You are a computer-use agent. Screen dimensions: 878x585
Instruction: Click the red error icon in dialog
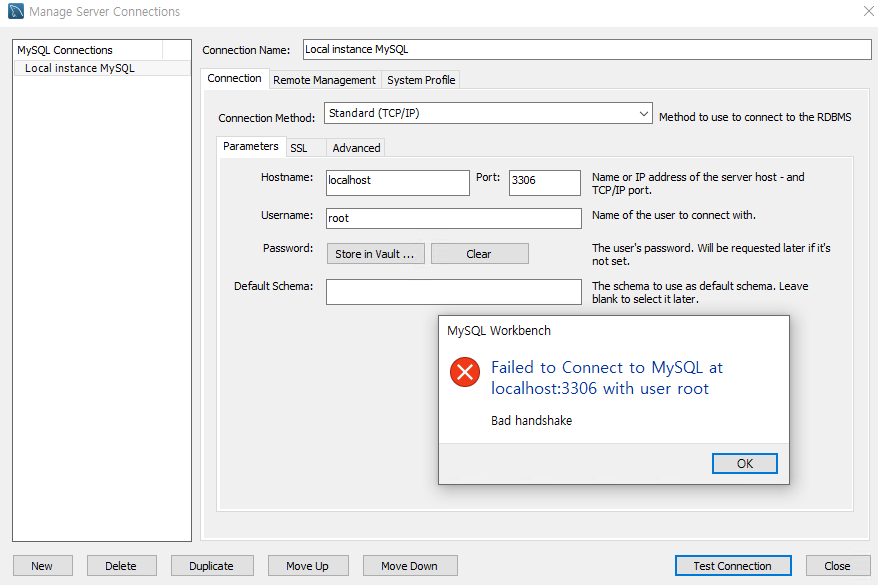pos(465,372)
